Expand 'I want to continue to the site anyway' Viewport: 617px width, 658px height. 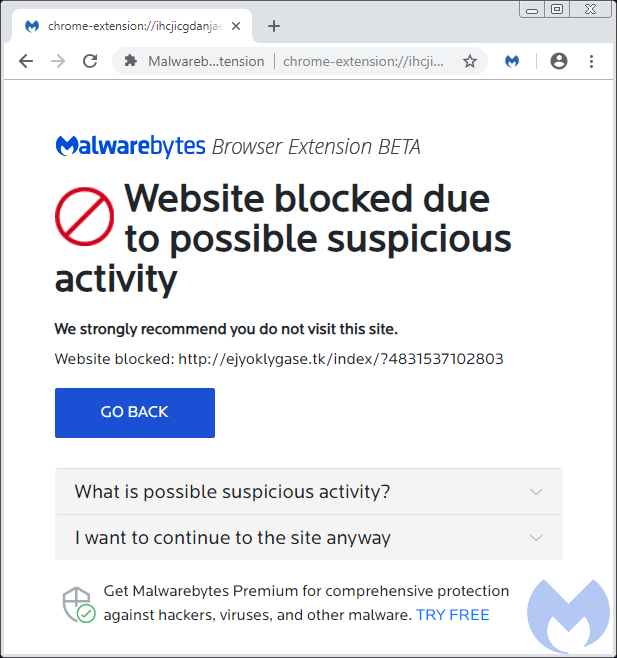(x=232, y=538)
